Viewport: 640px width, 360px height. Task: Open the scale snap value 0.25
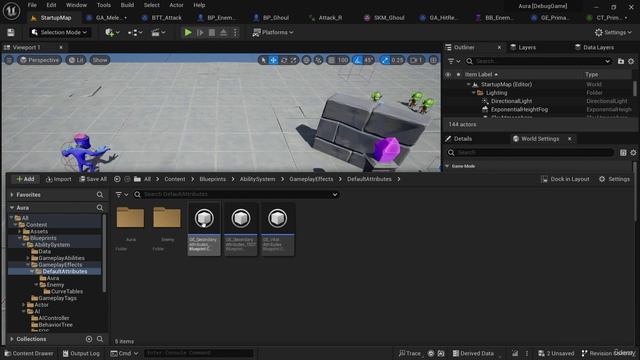click(x=397, y=60)
